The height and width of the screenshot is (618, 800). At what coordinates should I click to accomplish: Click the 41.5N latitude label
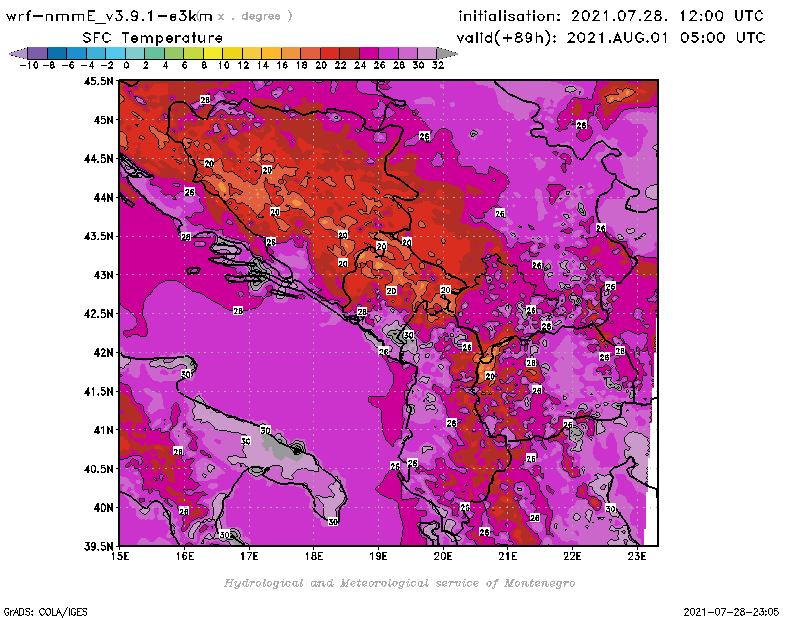pos(98,391)
